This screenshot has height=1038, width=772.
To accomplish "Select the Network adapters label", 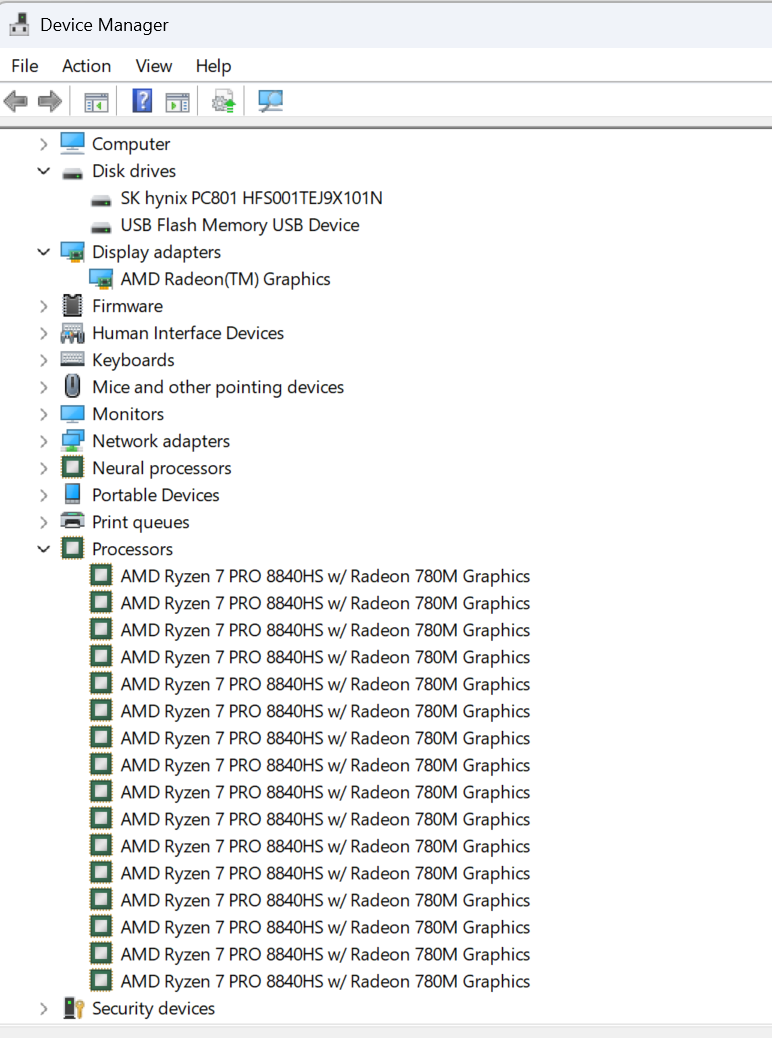I will coord(161,441).
